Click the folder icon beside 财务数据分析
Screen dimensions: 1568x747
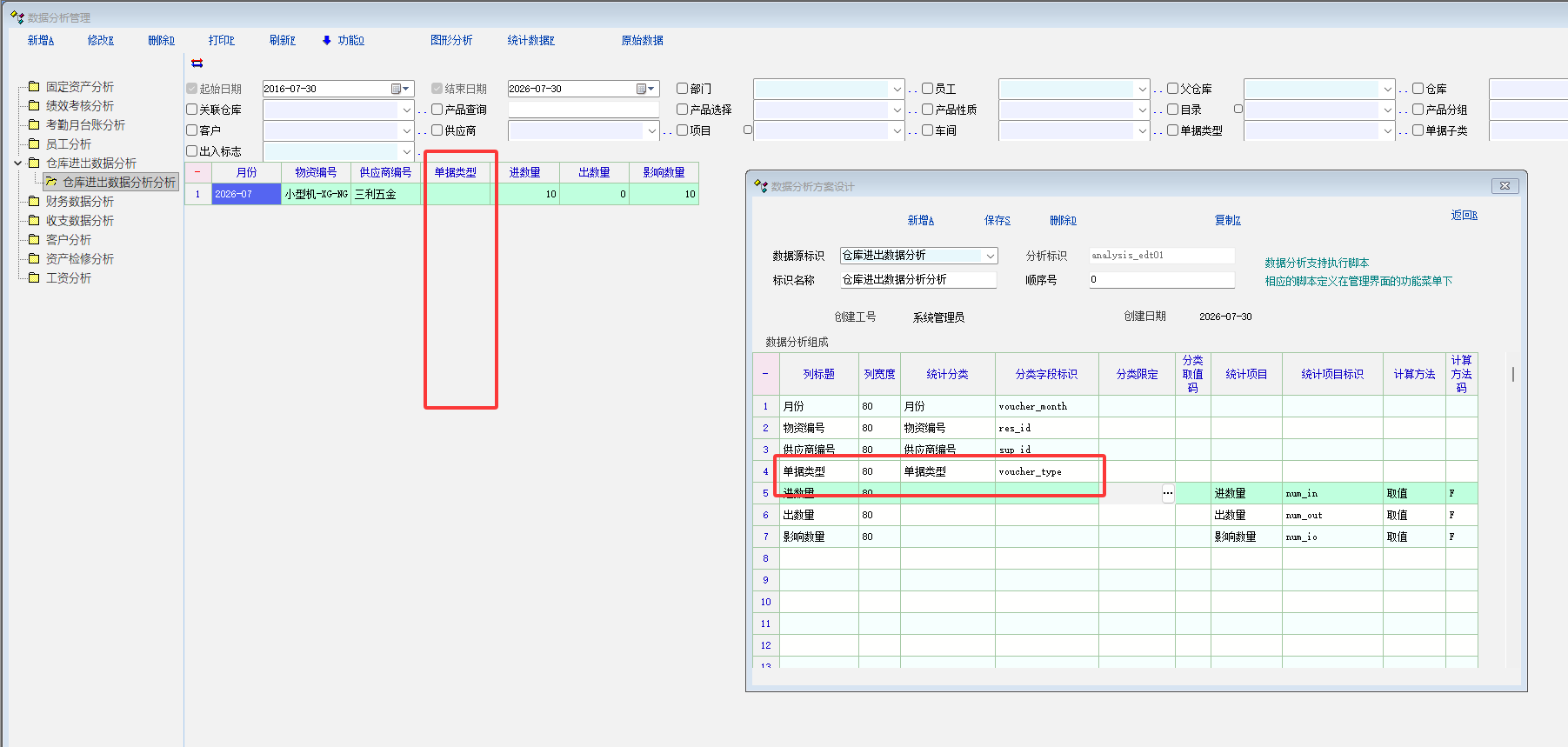tap(34, 201)
